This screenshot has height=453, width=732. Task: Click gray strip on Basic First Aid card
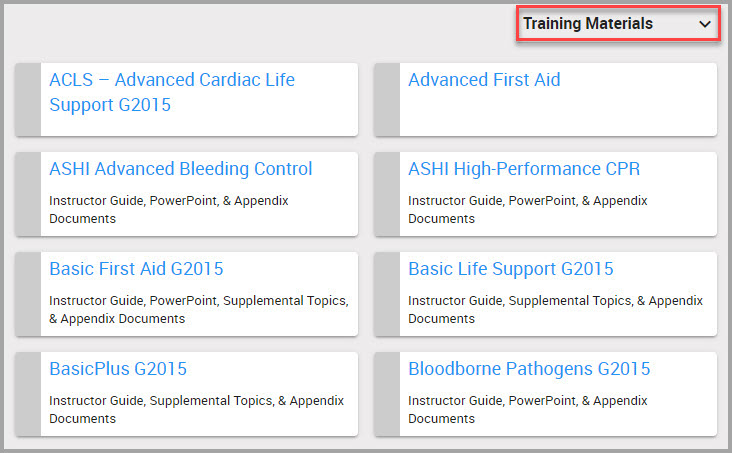coord(28,294)
